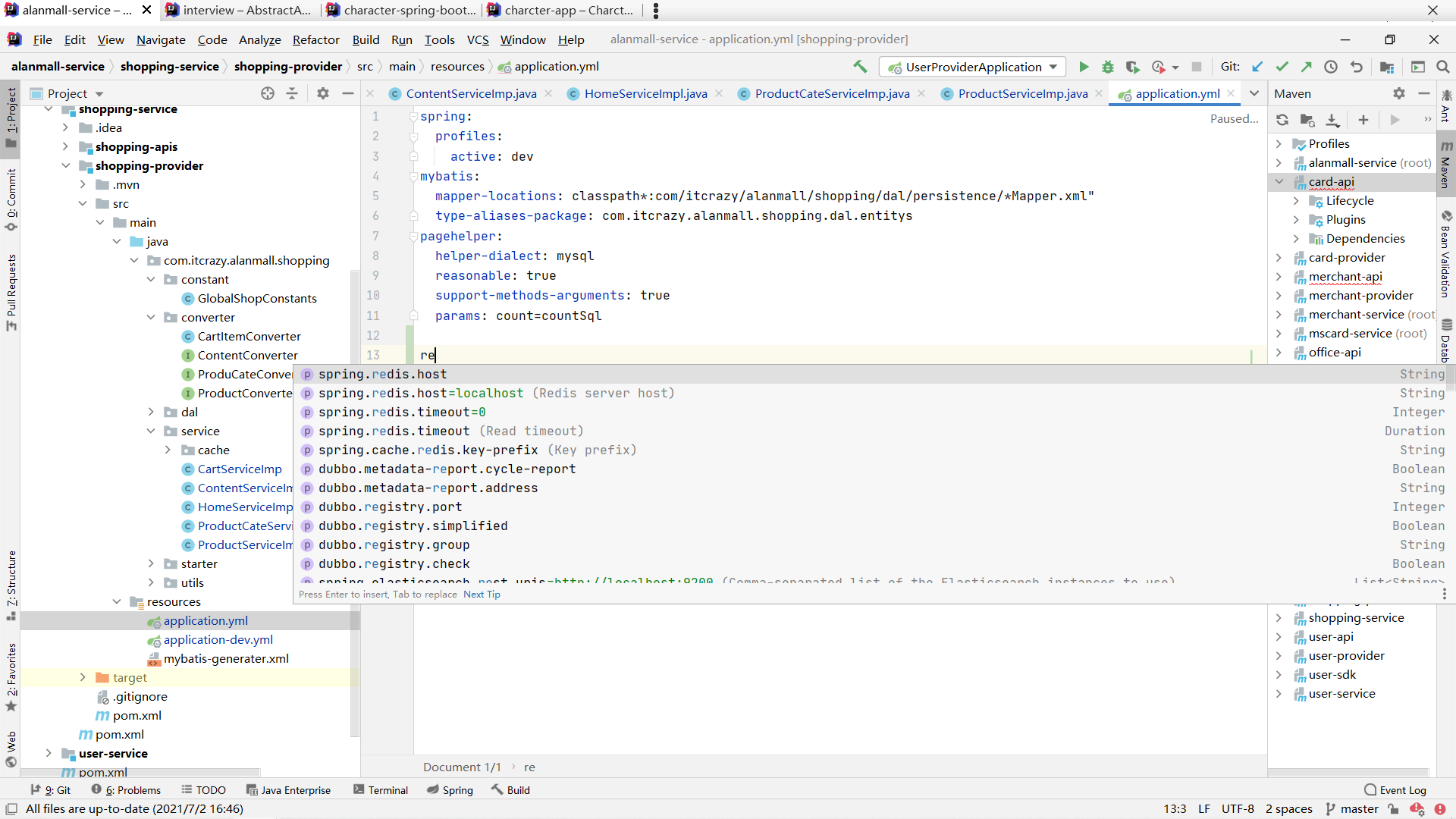Expand Maven Profiles node

pos(1279,143)
